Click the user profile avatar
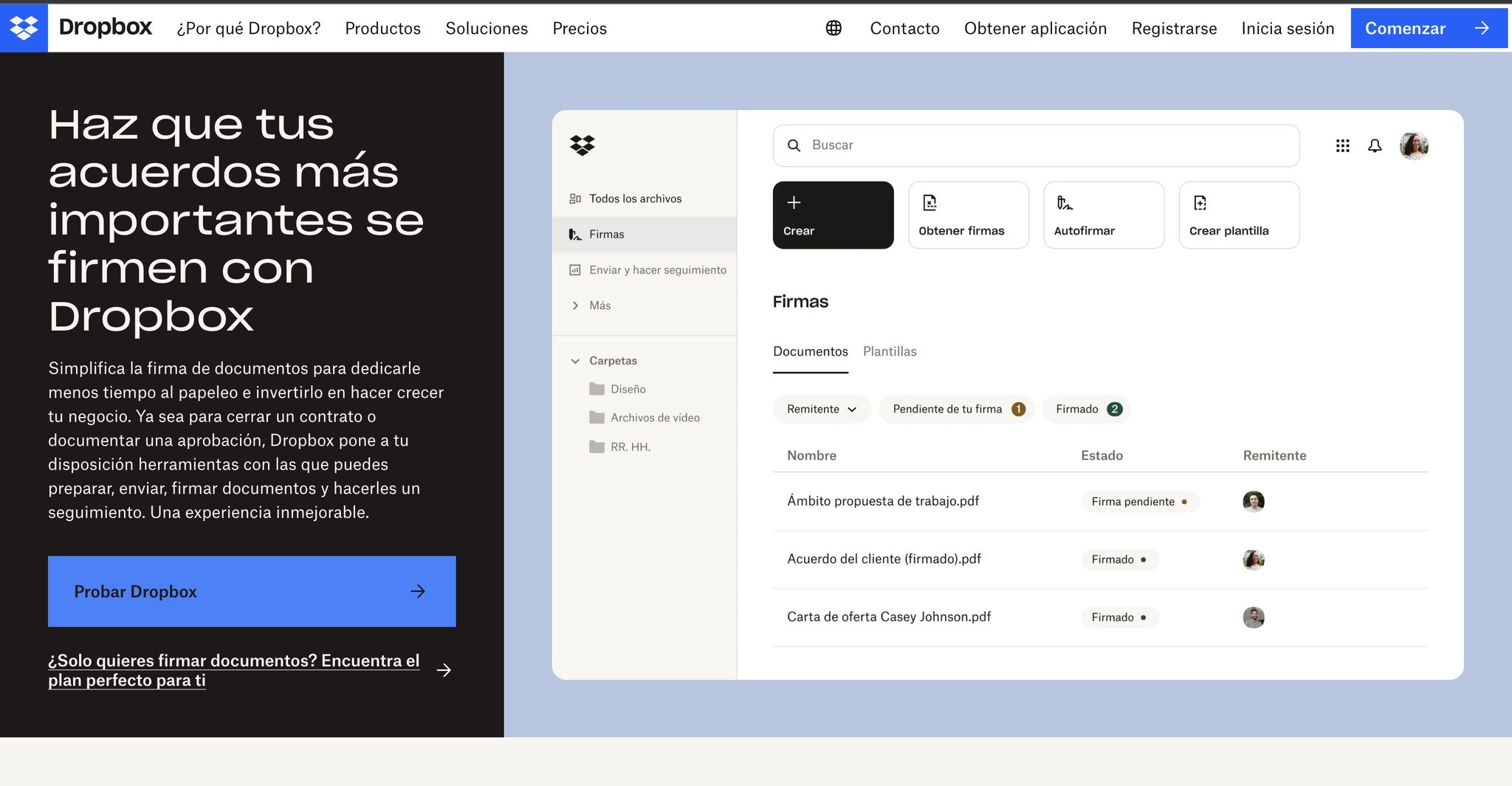The width and height of the screenshot is (1512, 786). [x=1414, y=145]
